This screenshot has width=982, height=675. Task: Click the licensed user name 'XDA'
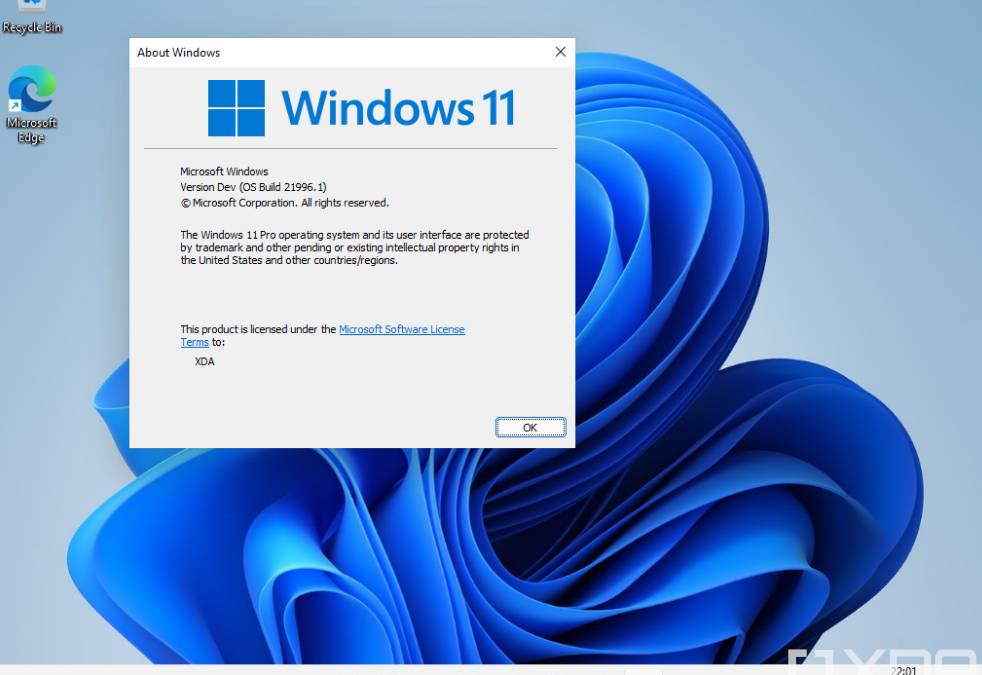205,361
